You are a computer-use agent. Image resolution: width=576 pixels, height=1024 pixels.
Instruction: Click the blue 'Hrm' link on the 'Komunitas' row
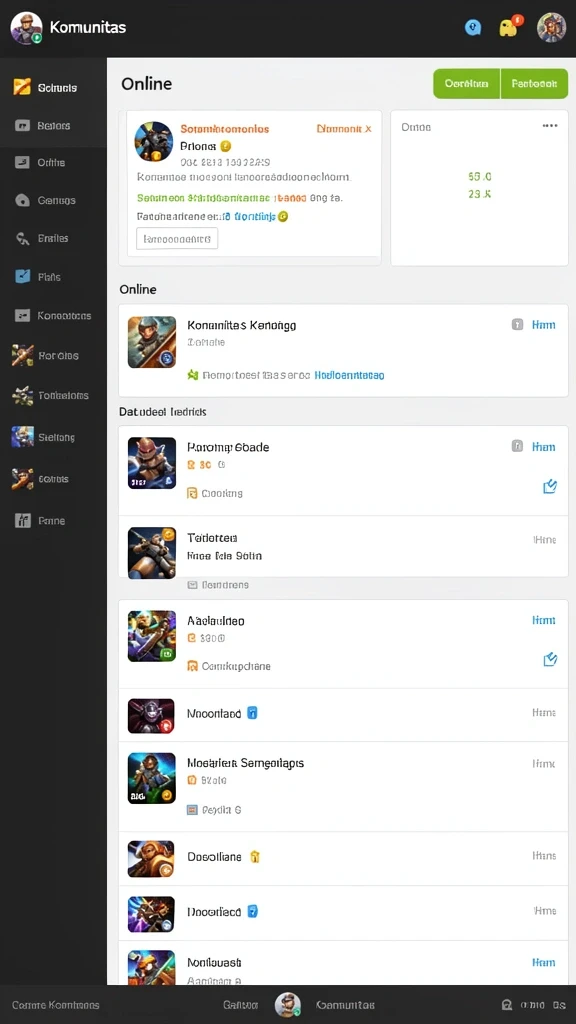tap(544, 324)
